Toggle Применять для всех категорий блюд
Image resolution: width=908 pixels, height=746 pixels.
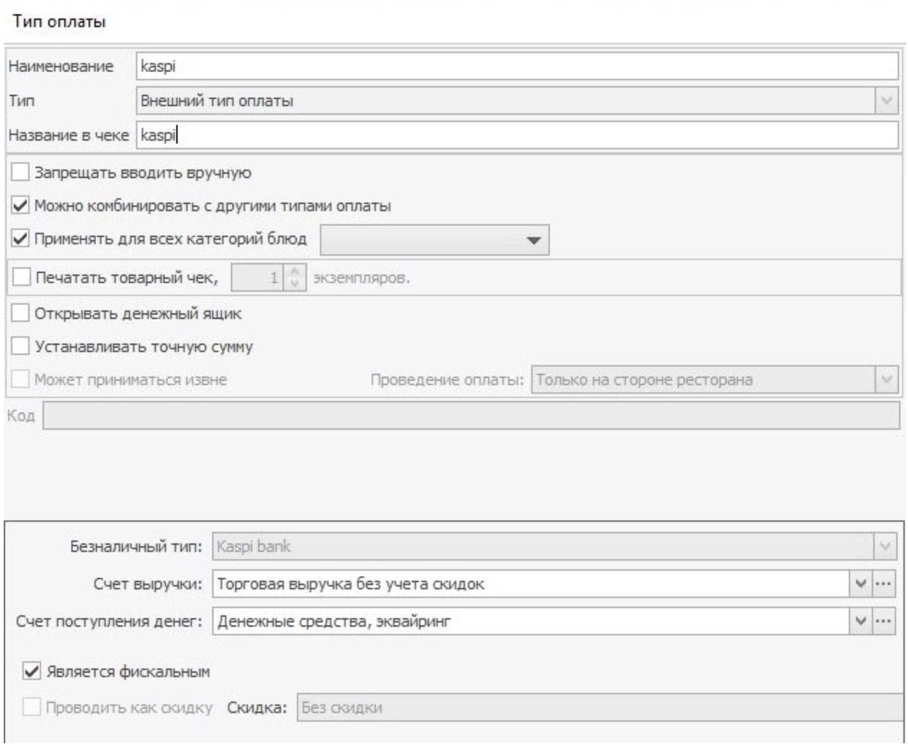coord(20,239)
